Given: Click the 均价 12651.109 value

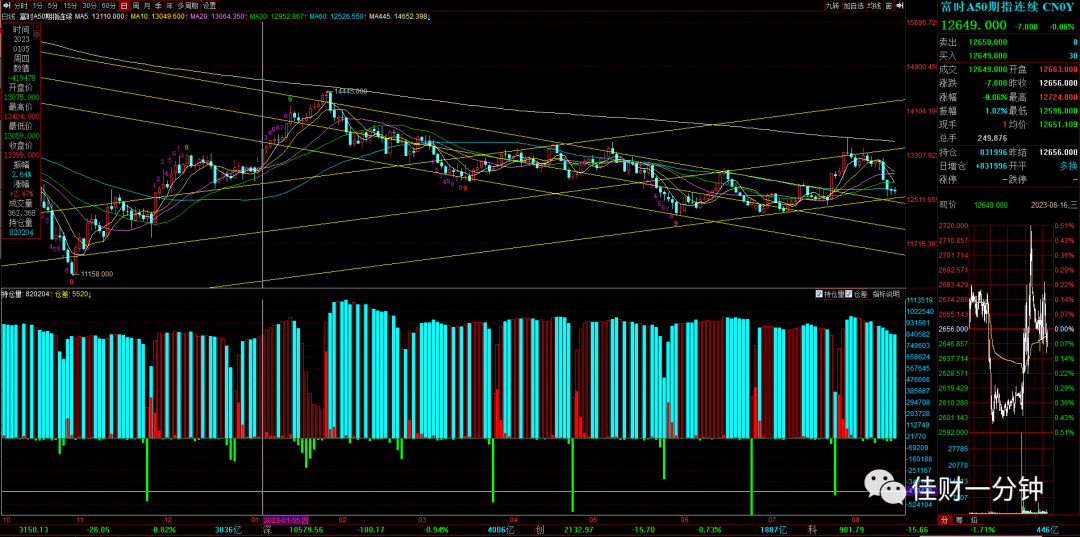Looking at the screenshot, I should pos(1056,125).
